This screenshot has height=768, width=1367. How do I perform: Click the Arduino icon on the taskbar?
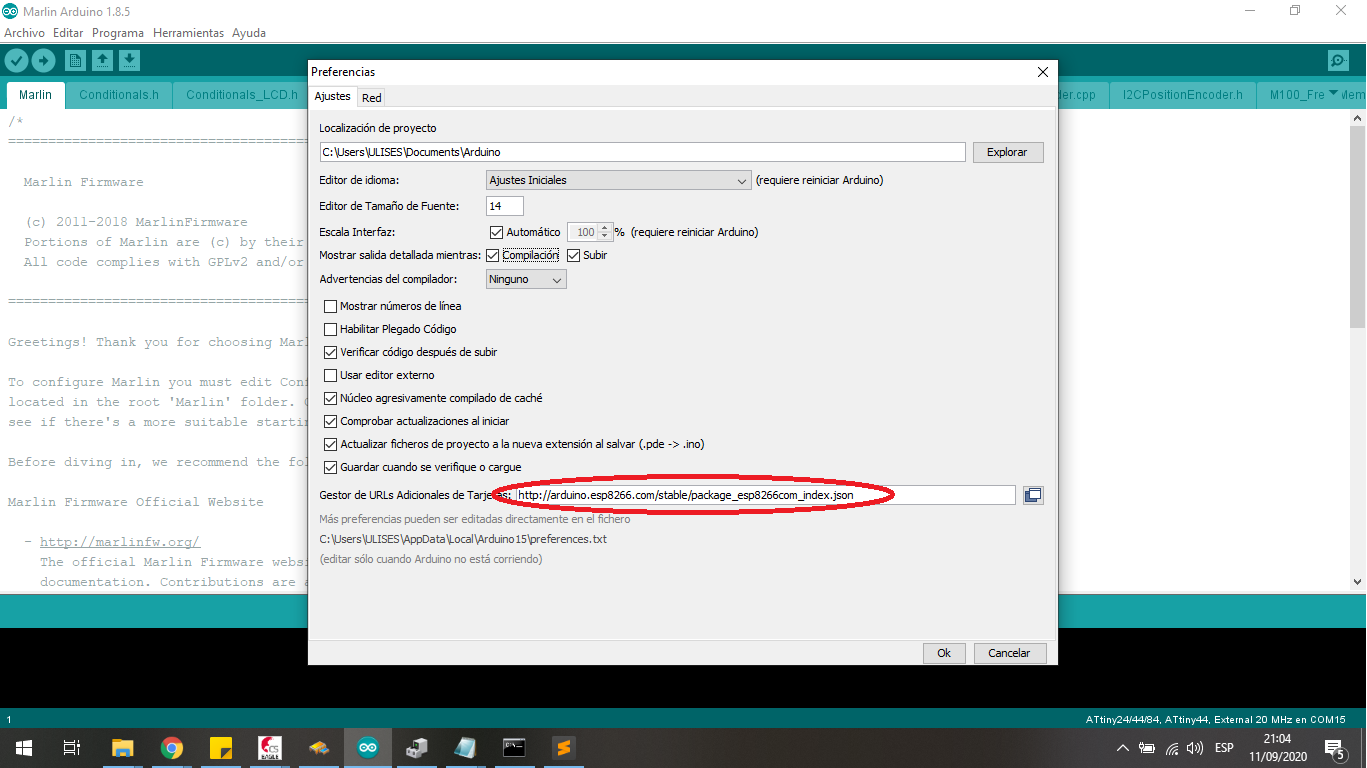[368, 748]
